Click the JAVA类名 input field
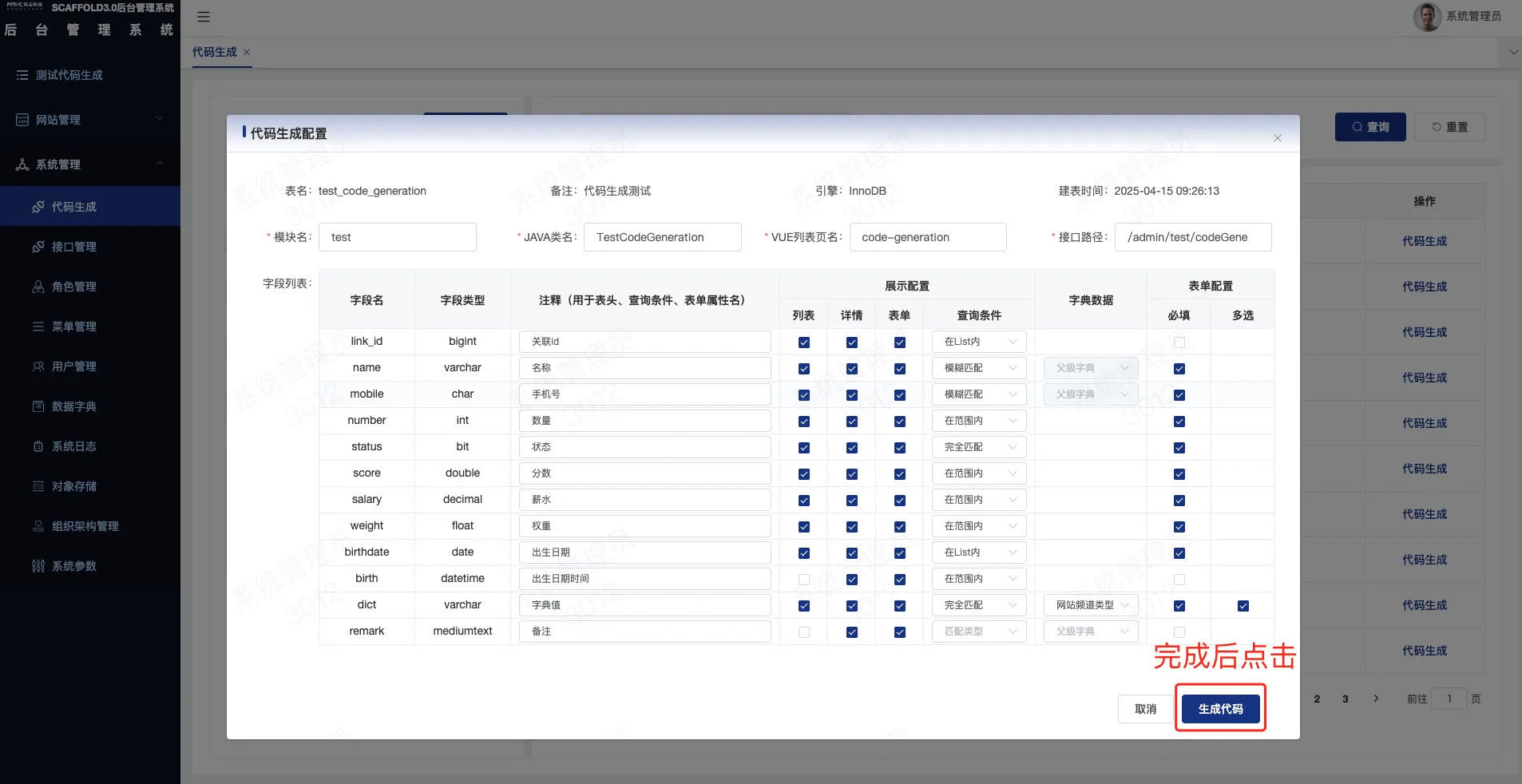The image size is (1522, 784). click(662, 237)
